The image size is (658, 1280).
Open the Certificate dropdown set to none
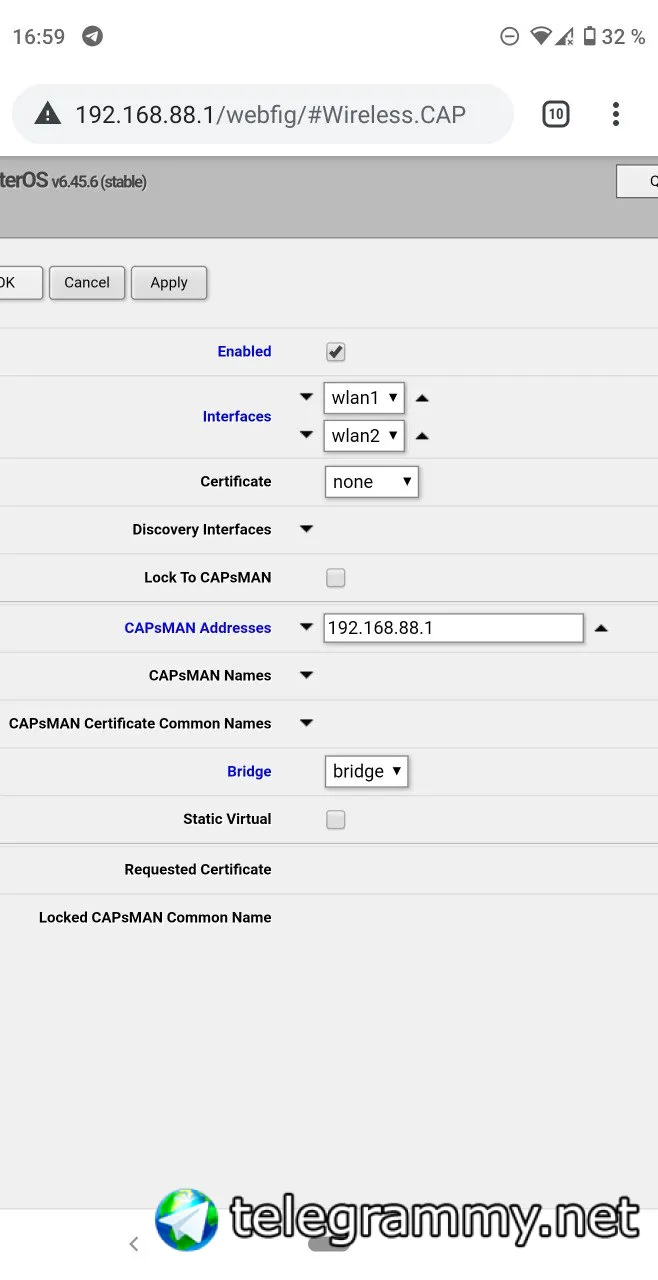[x=371, y=482]
